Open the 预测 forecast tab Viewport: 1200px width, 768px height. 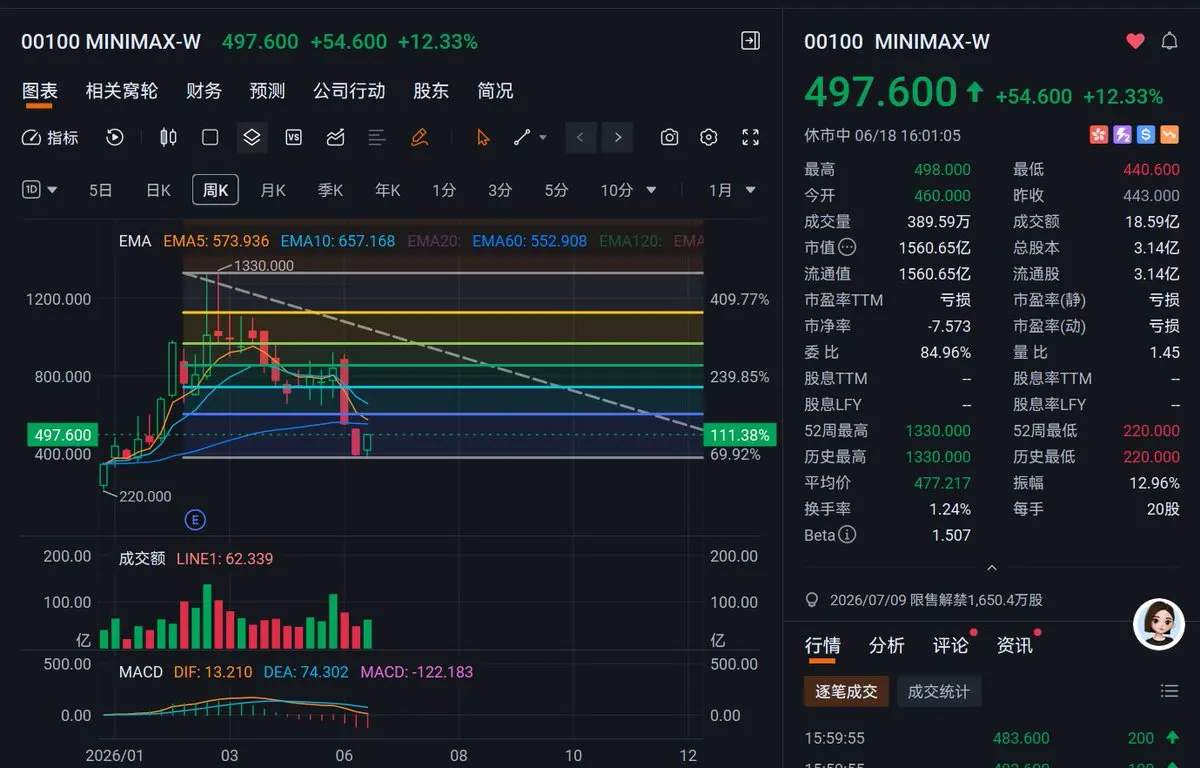(x=267, y=91)
